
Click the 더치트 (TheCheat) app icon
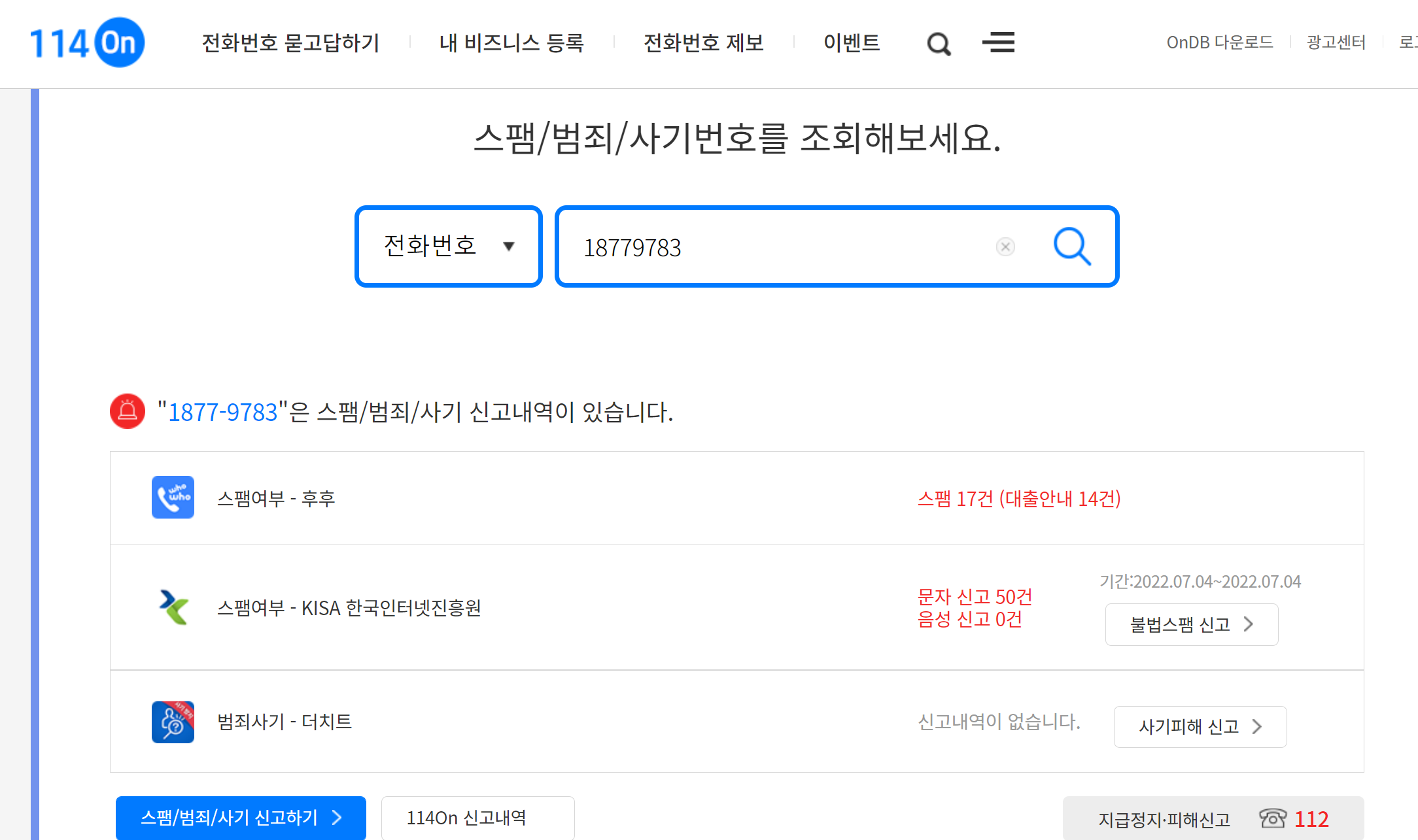[x=173, y=722]
